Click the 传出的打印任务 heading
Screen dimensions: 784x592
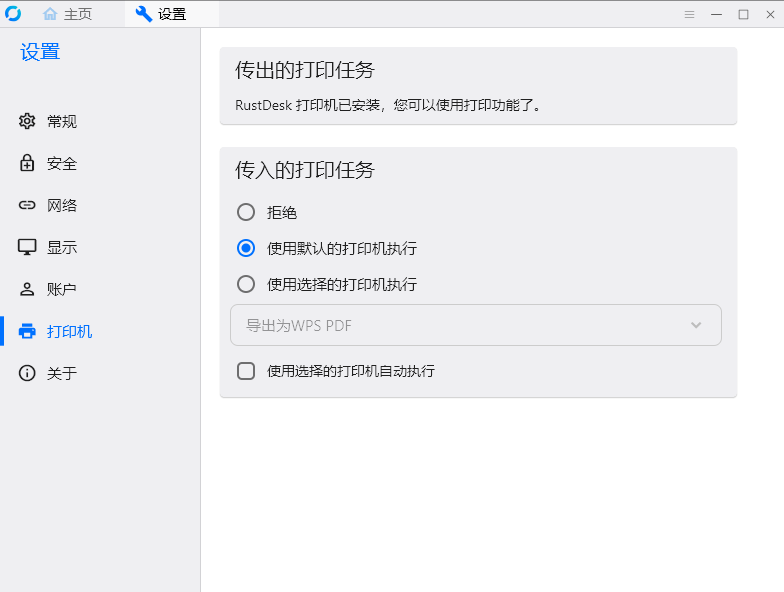coord(304,70)
